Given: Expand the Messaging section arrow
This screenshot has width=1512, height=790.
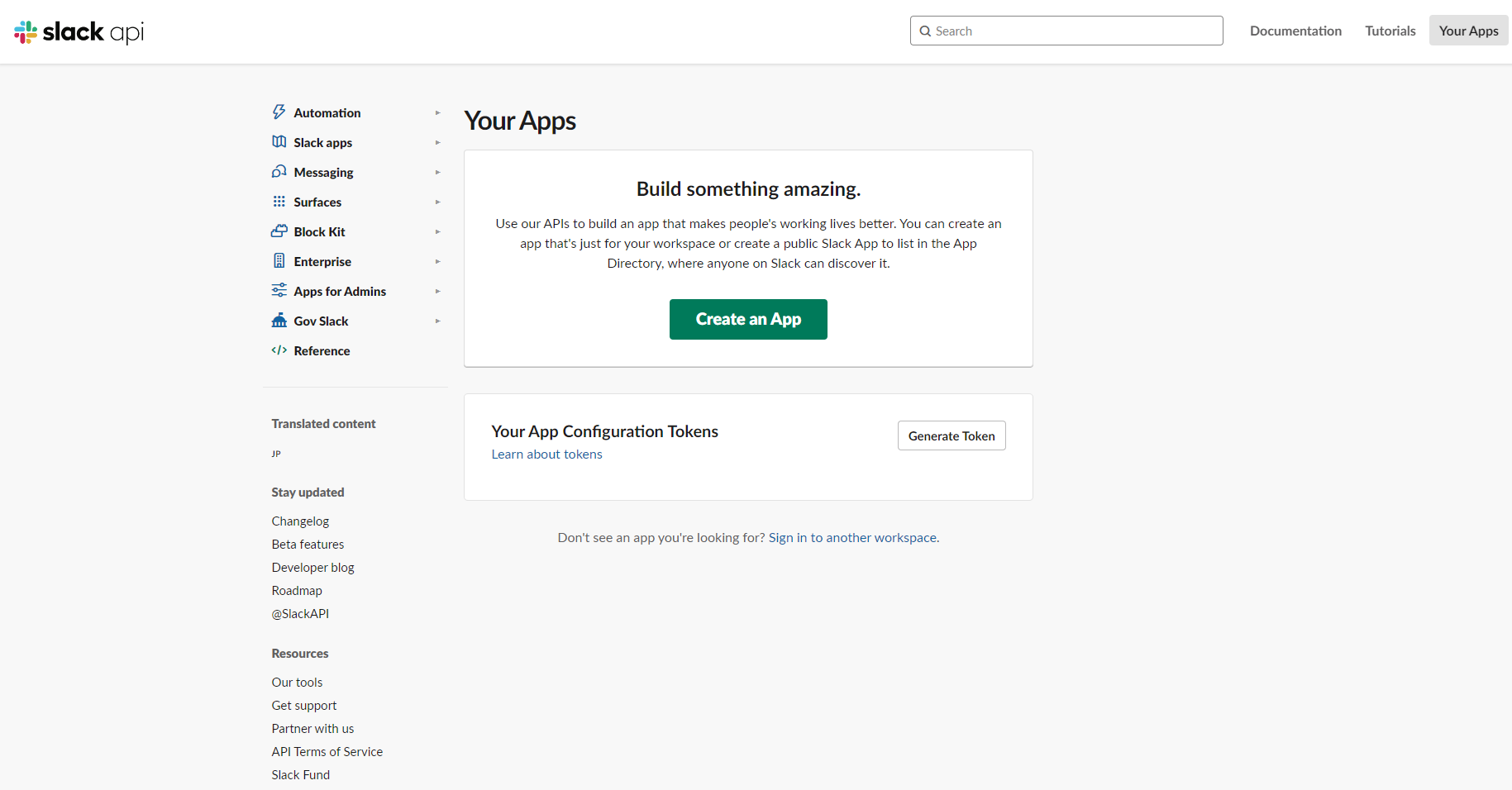Looking at the screenshot, I should (438, 173).
